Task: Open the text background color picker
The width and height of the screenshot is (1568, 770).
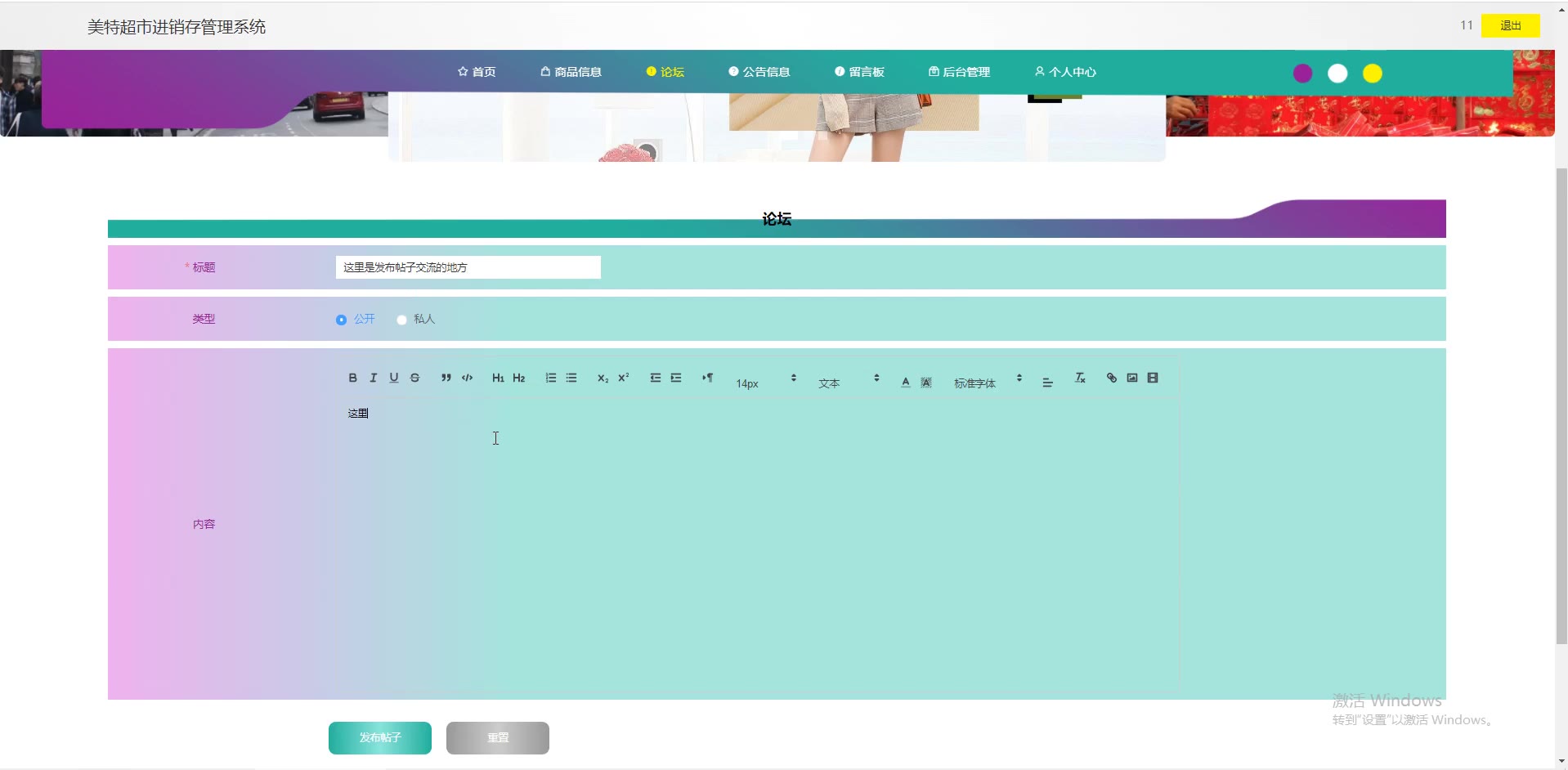Action: pos(926,382)
